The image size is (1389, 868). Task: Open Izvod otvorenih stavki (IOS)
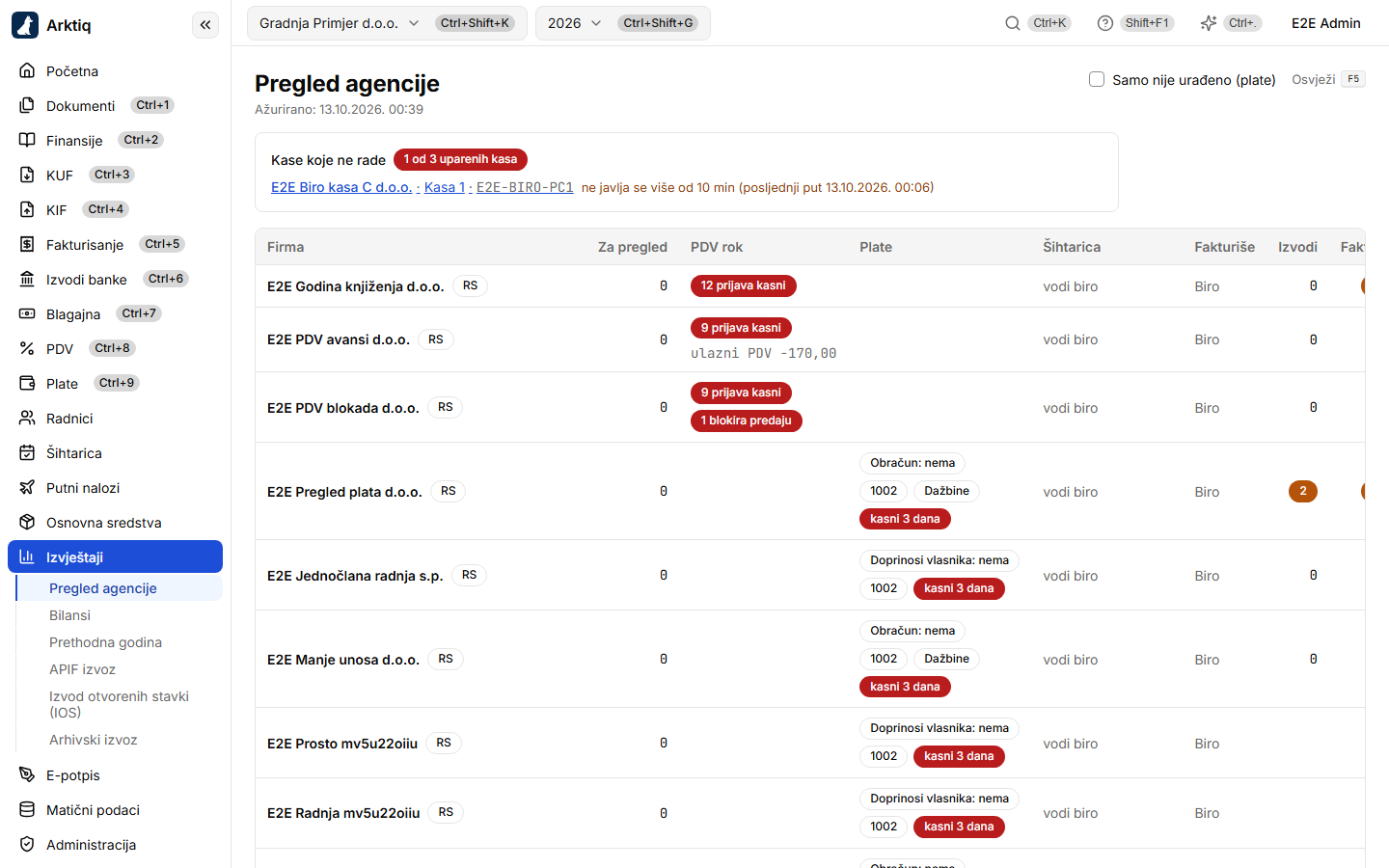[x=119, y=704]
